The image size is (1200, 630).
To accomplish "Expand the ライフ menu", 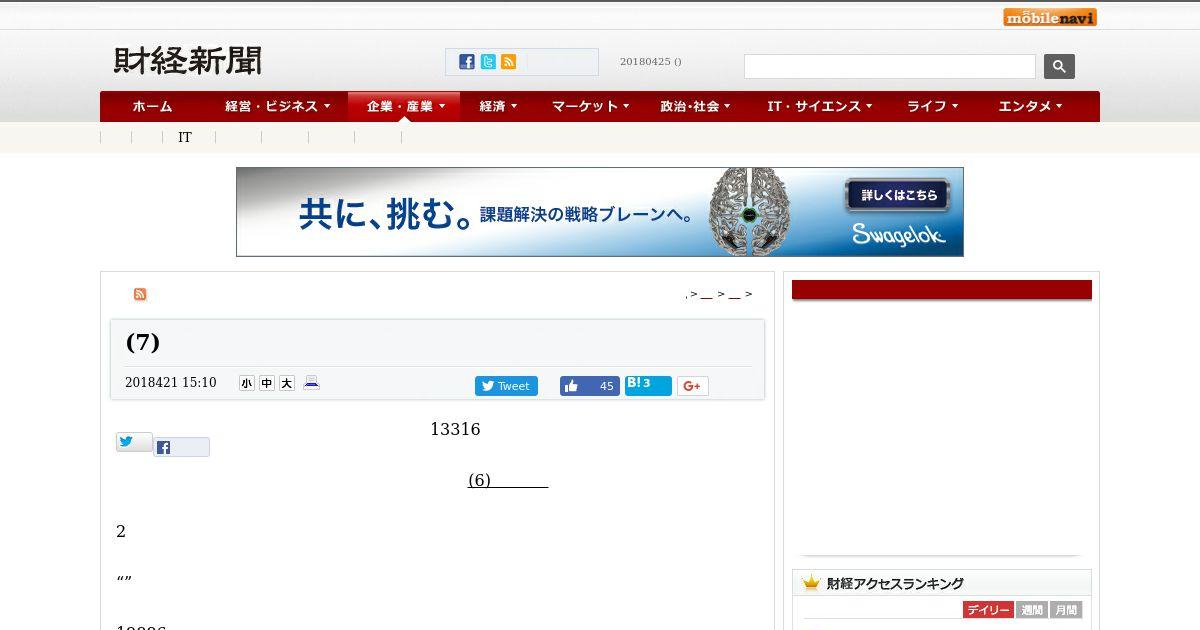I will (932, 106).
